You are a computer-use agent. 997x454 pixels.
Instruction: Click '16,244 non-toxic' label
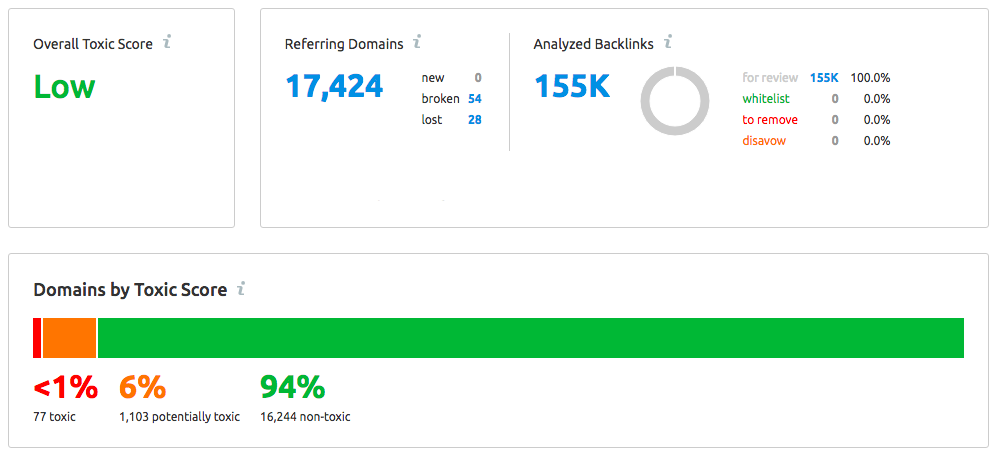point(305,417)
